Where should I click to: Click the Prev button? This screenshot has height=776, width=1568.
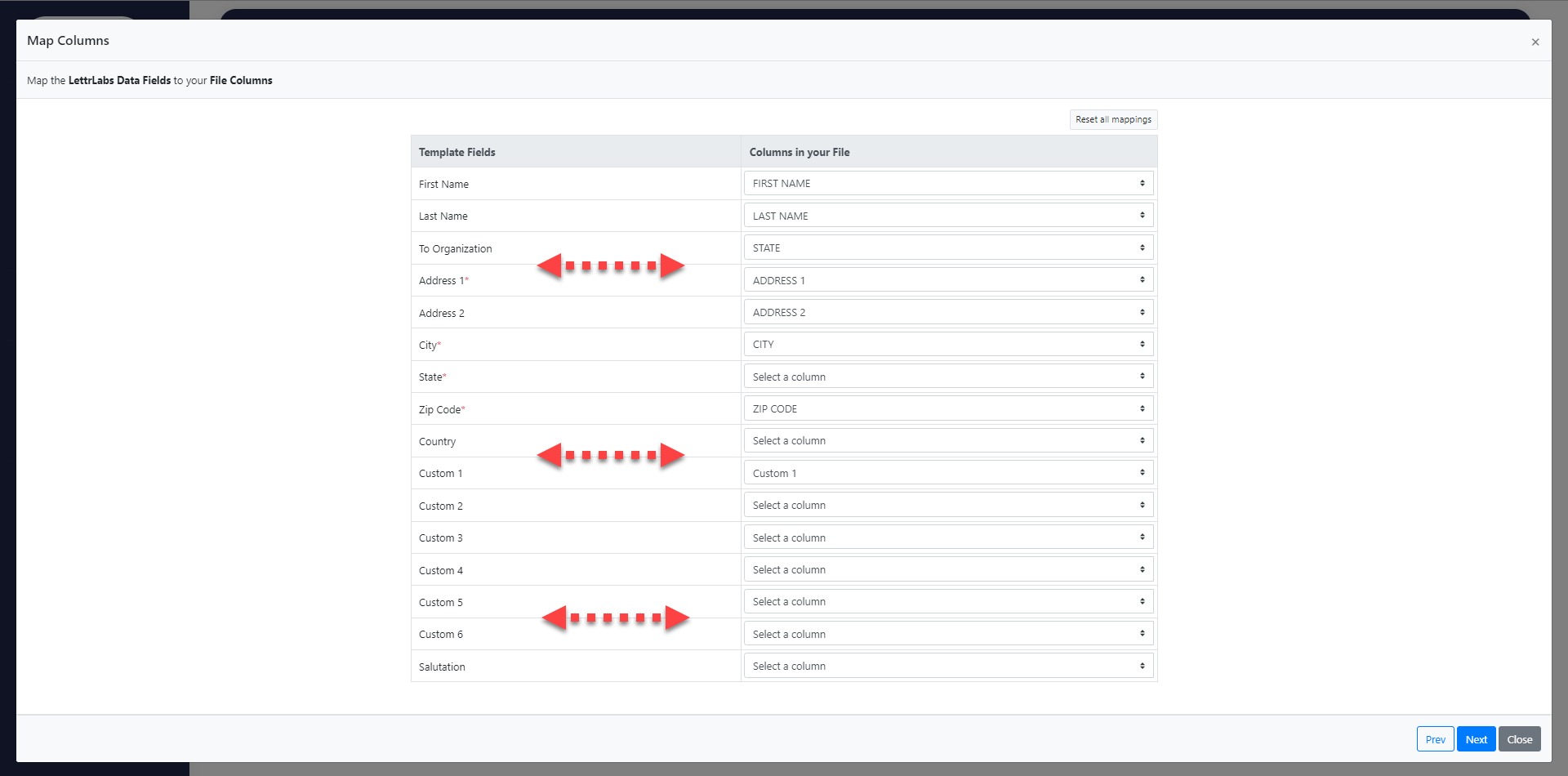click(x=1435, y=738)
